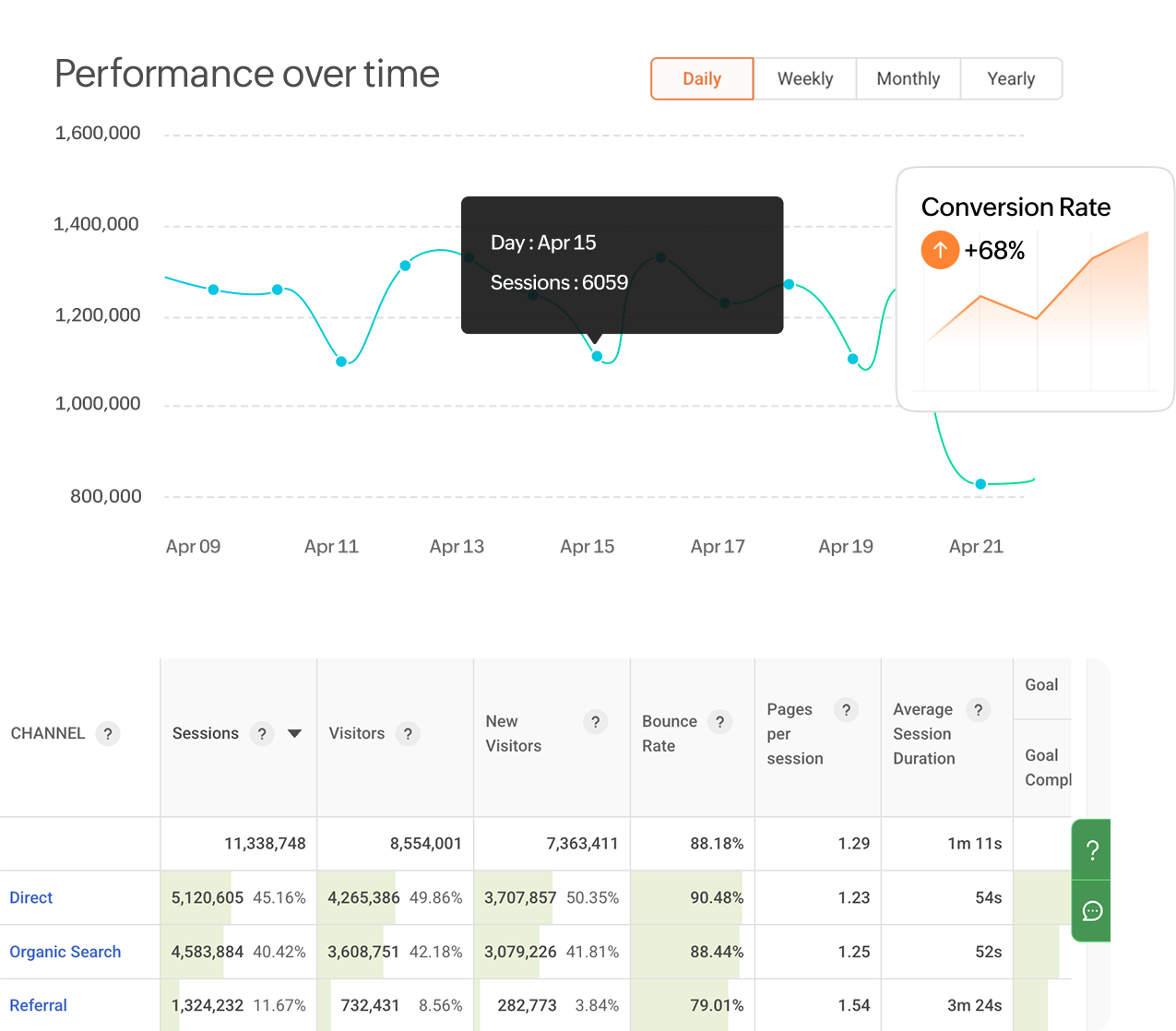Click the Apr 21 data point on chart
Viewport: 1176px width, 1031px height.
(980, 484)
